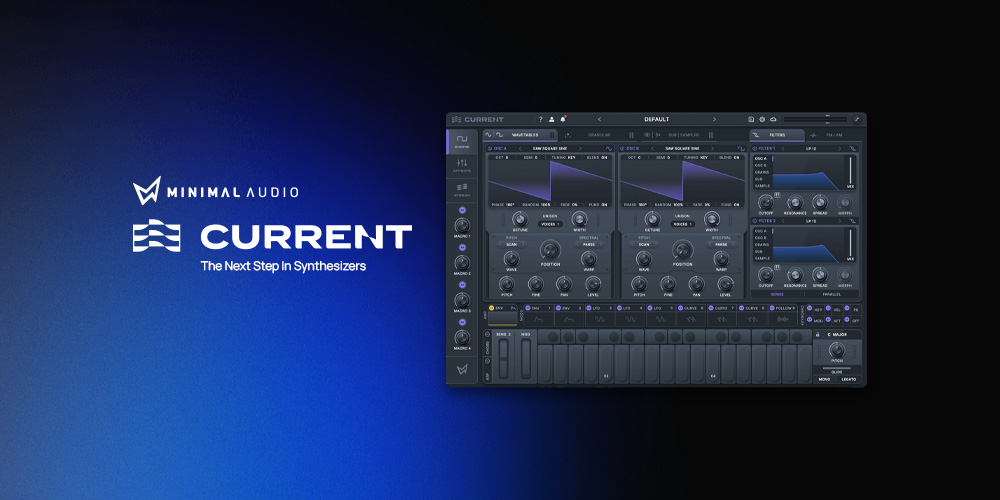Screen dimensions: 1000x500
Task: Enable Mono mode
Action: pos(825,379)
